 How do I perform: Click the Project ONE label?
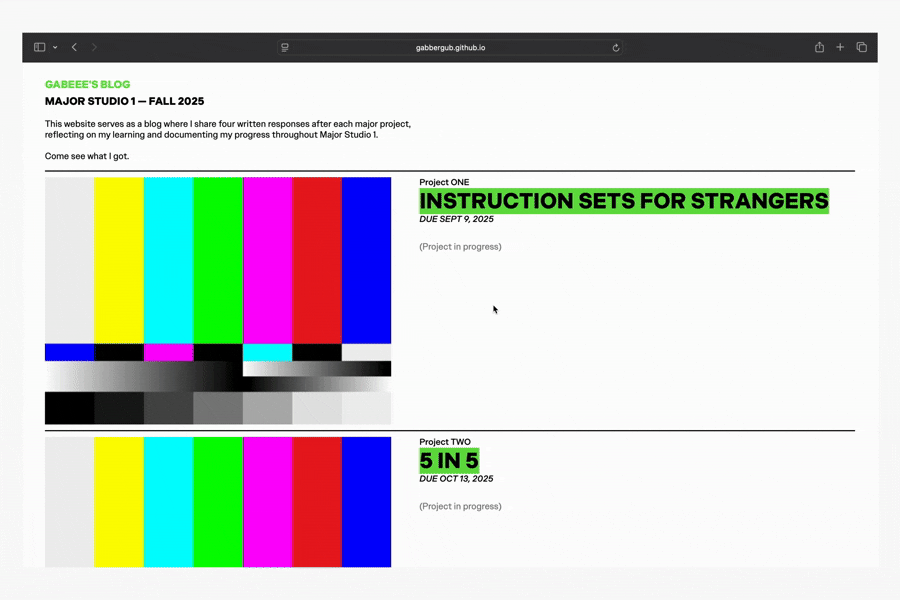pos(444,182)
